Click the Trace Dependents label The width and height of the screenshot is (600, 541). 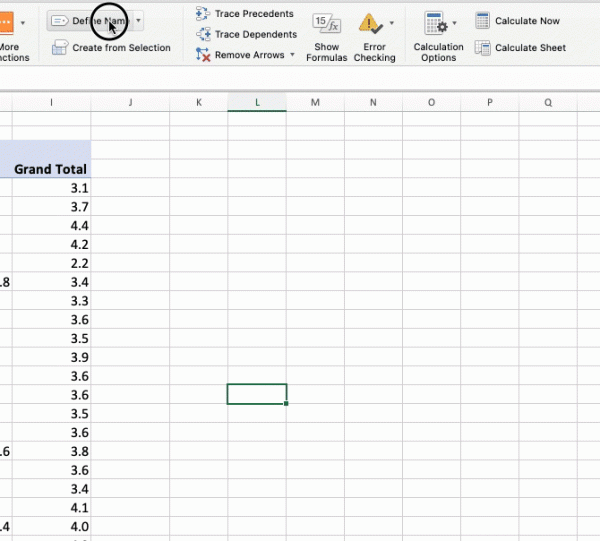pyautogui.click(x=256, y=34)
